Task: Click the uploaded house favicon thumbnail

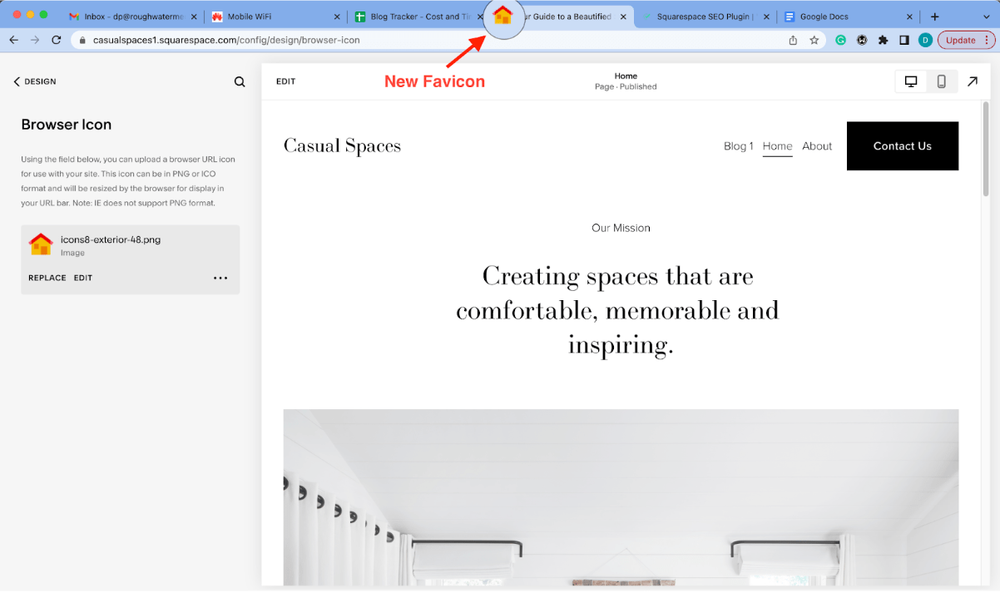Action: point(40,244)
